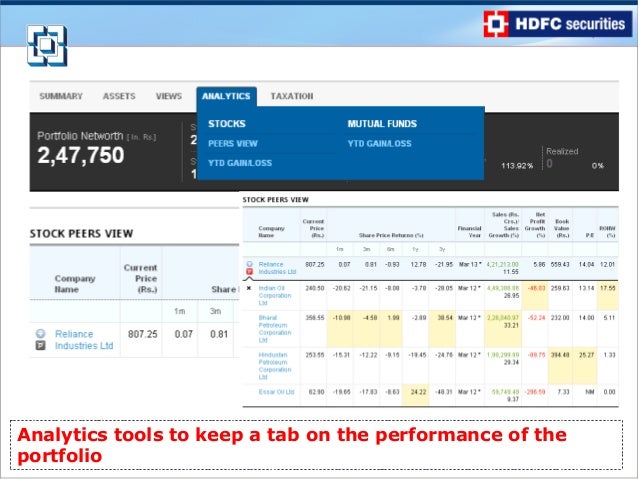Click the grey square icon under Reliance's round icon

pos(40,346)
